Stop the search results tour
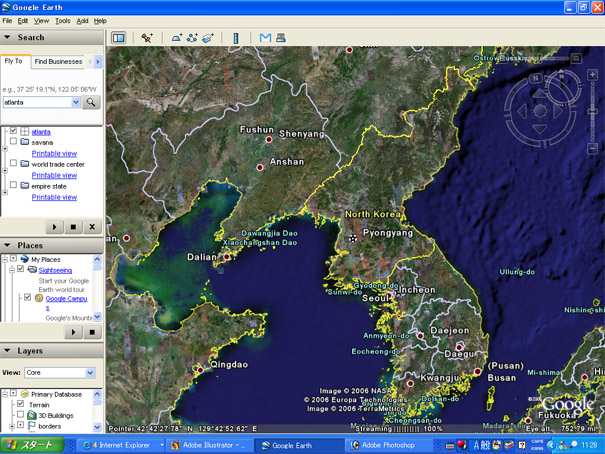Viewport: 605px width, 454px height. coord(73,227)
